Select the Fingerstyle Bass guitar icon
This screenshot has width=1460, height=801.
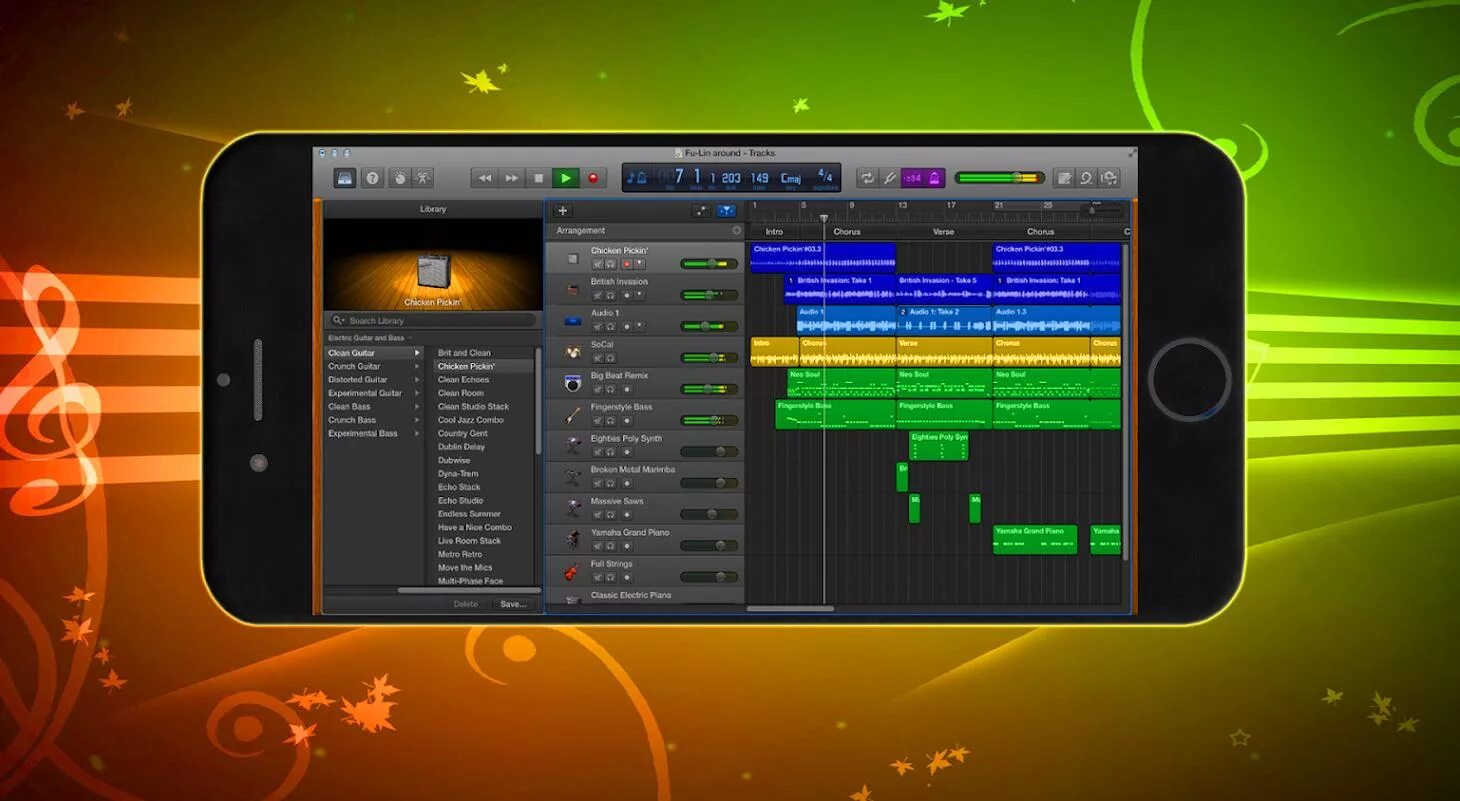point(573,414)
